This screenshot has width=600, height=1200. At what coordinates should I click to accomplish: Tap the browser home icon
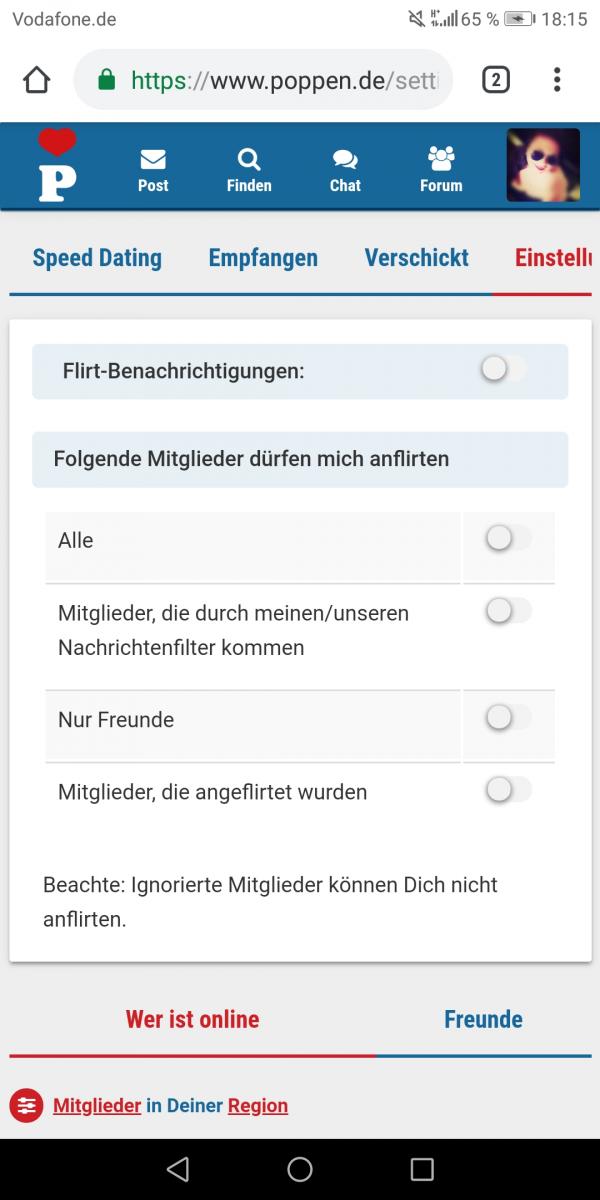[36, 80]
